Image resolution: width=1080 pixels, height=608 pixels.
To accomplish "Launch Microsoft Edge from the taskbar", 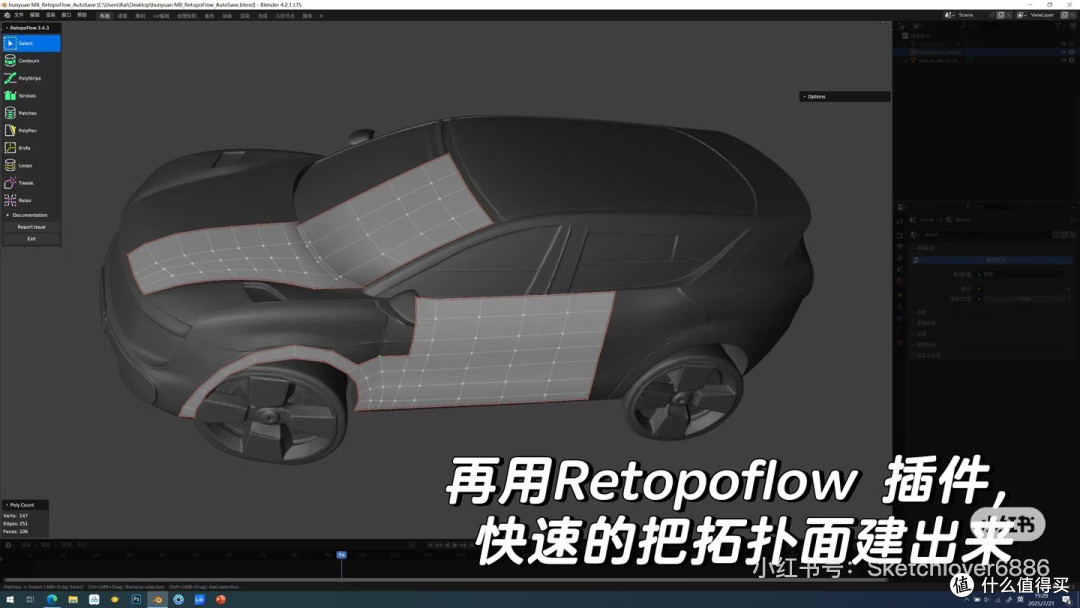I will click(x=52, y=600).
